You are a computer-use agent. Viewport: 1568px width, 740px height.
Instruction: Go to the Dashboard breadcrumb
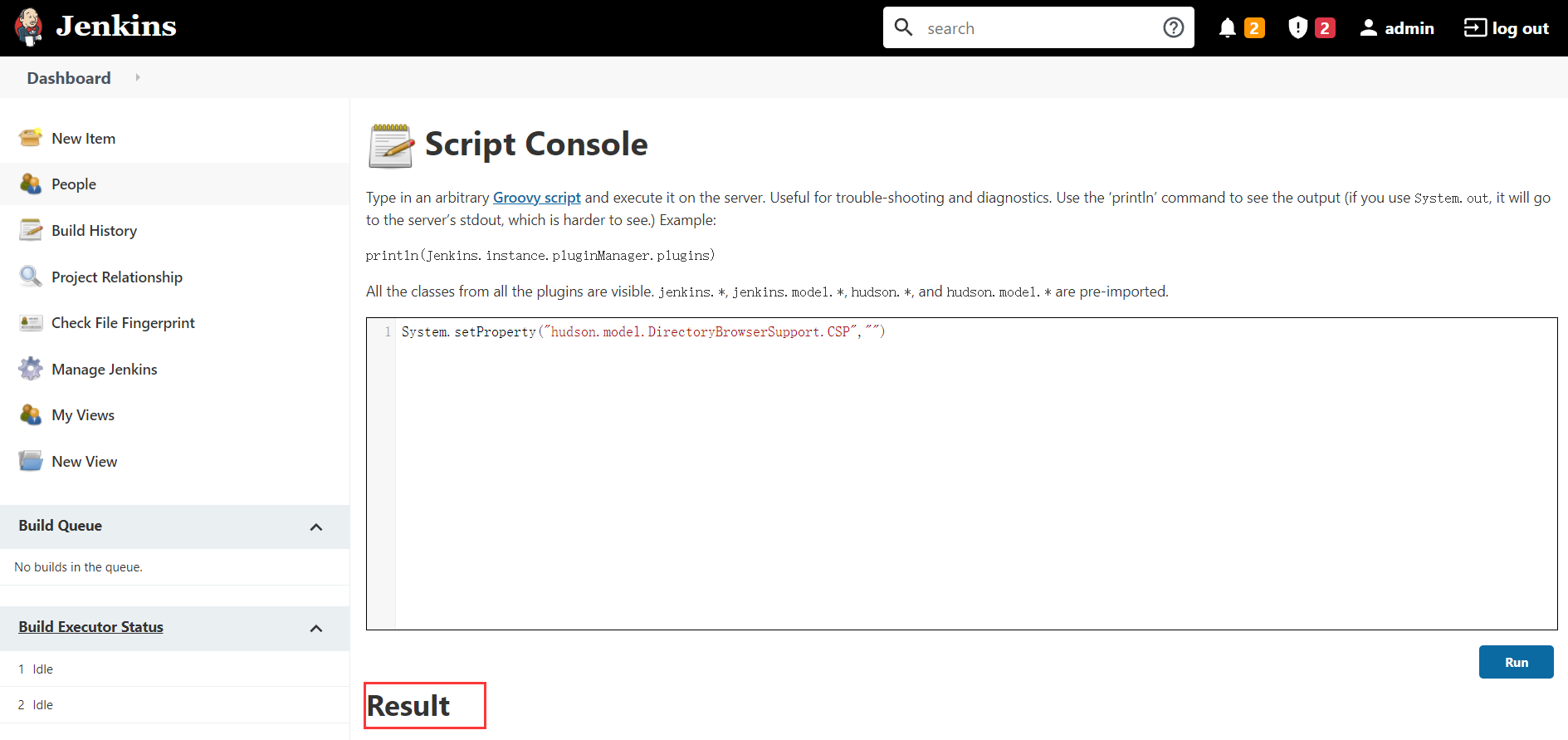point(69,78)
